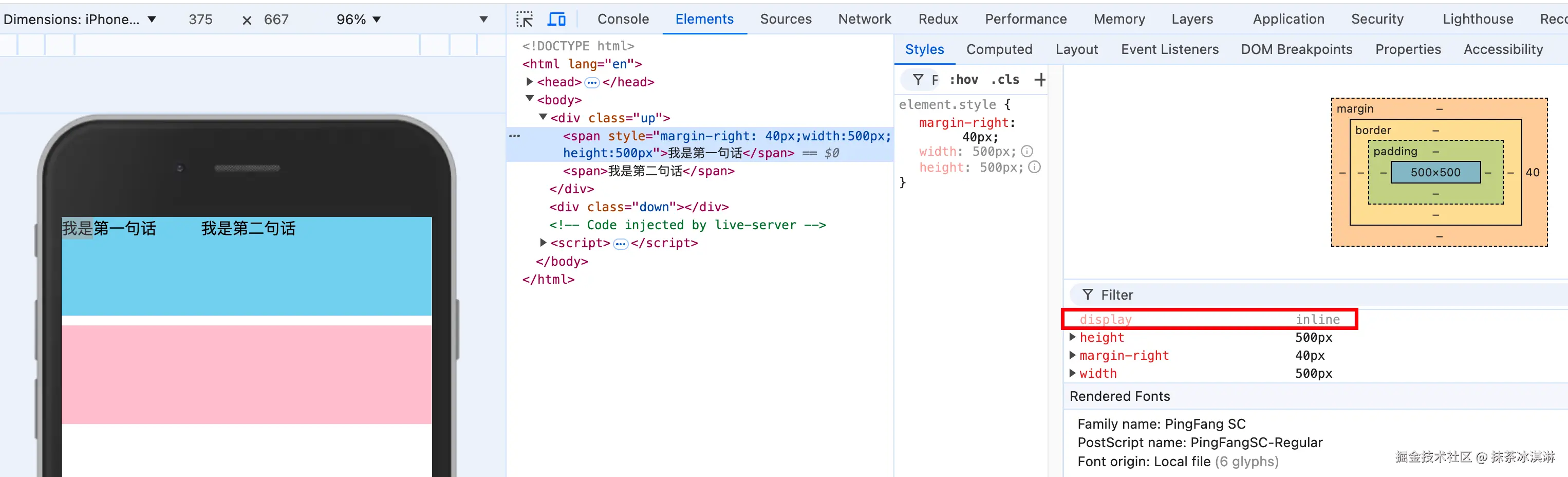Click the script element ellipsis badge

[x=620, y=244]
